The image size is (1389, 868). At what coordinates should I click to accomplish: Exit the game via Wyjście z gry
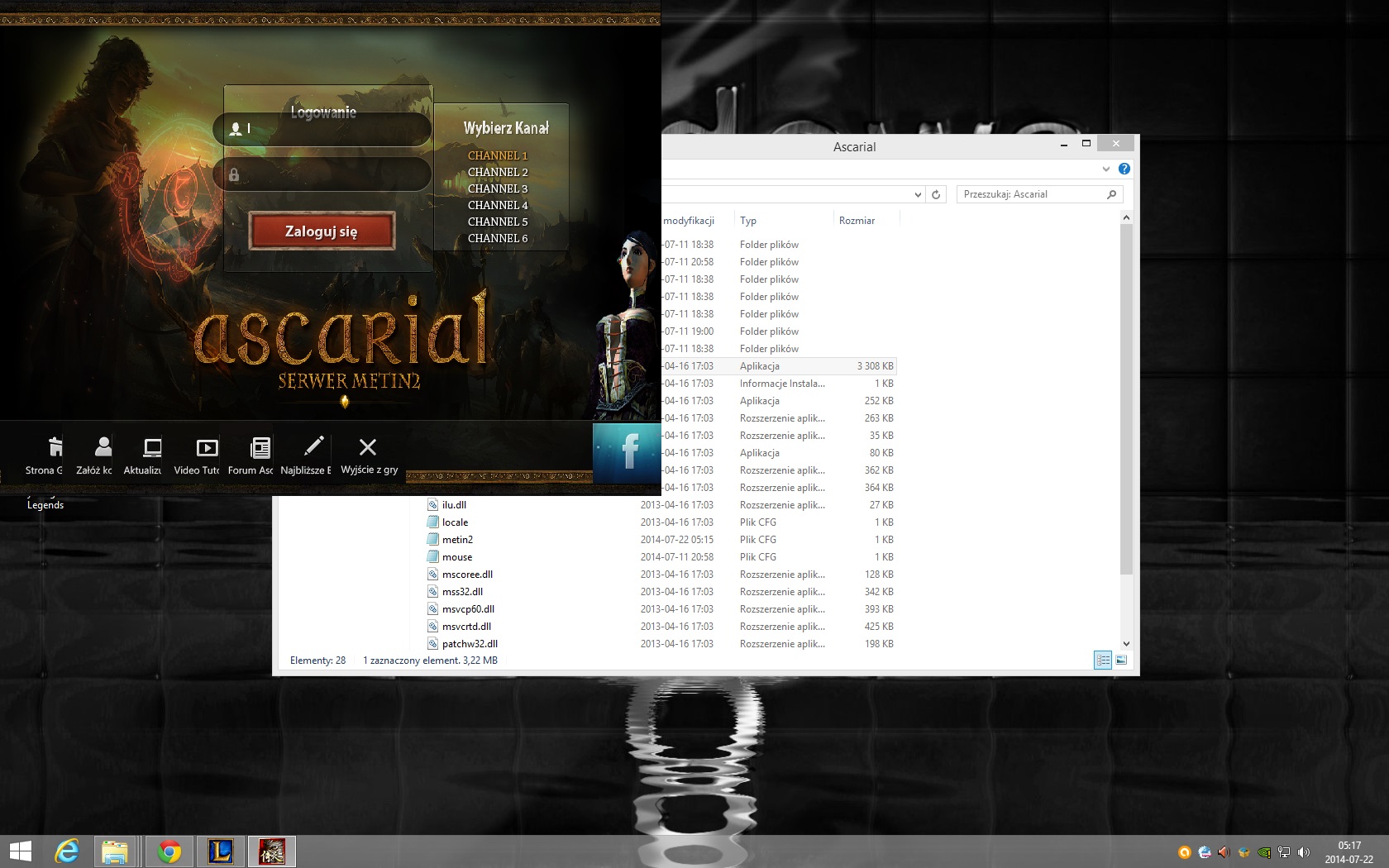[368, 454]
